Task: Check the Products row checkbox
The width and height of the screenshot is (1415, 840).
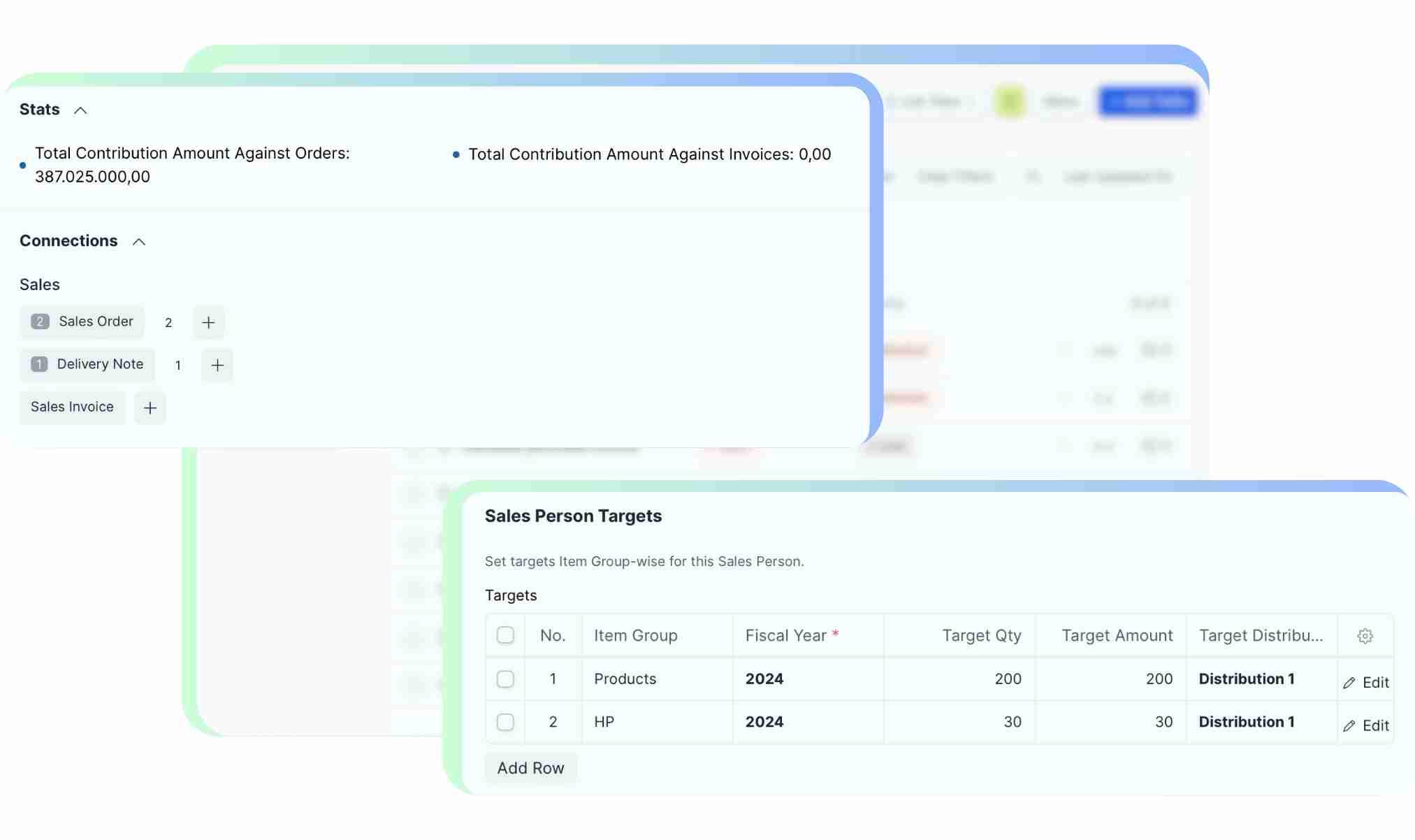Action: pyautogui.click(x=505, y=679)
